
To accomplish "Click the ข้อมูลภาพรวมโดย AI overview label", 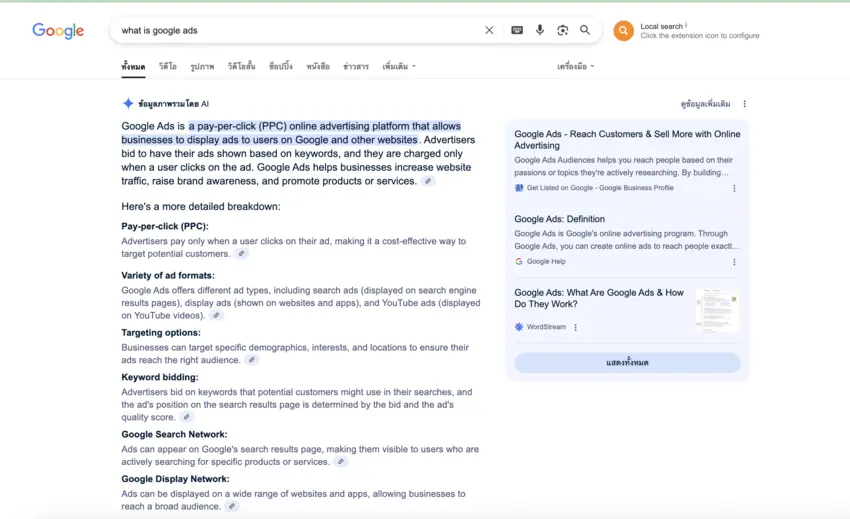I will (173, 104).
